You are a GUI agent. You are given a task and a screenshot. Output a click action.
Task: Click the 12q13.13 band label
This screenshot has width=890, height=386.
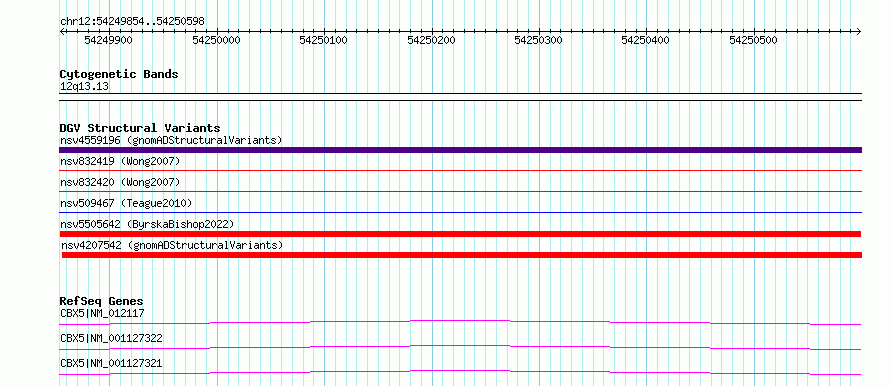pos(84,87)
